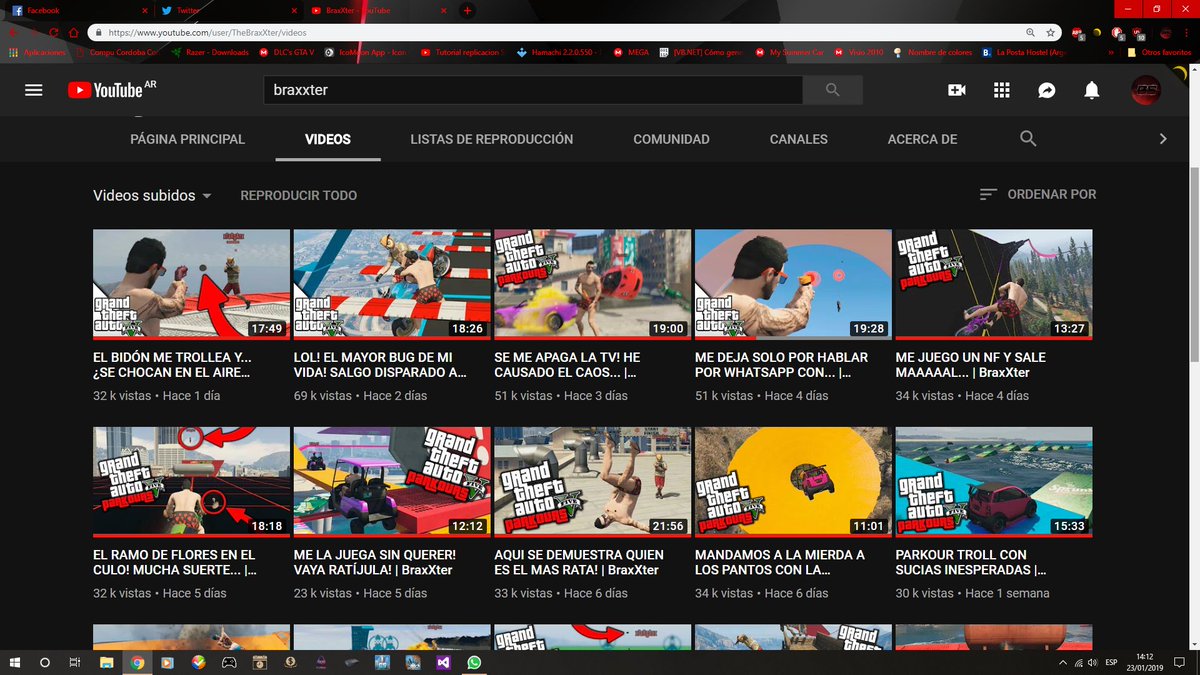
Task: Show hidden system tray icons
Action: [1062, 662]
